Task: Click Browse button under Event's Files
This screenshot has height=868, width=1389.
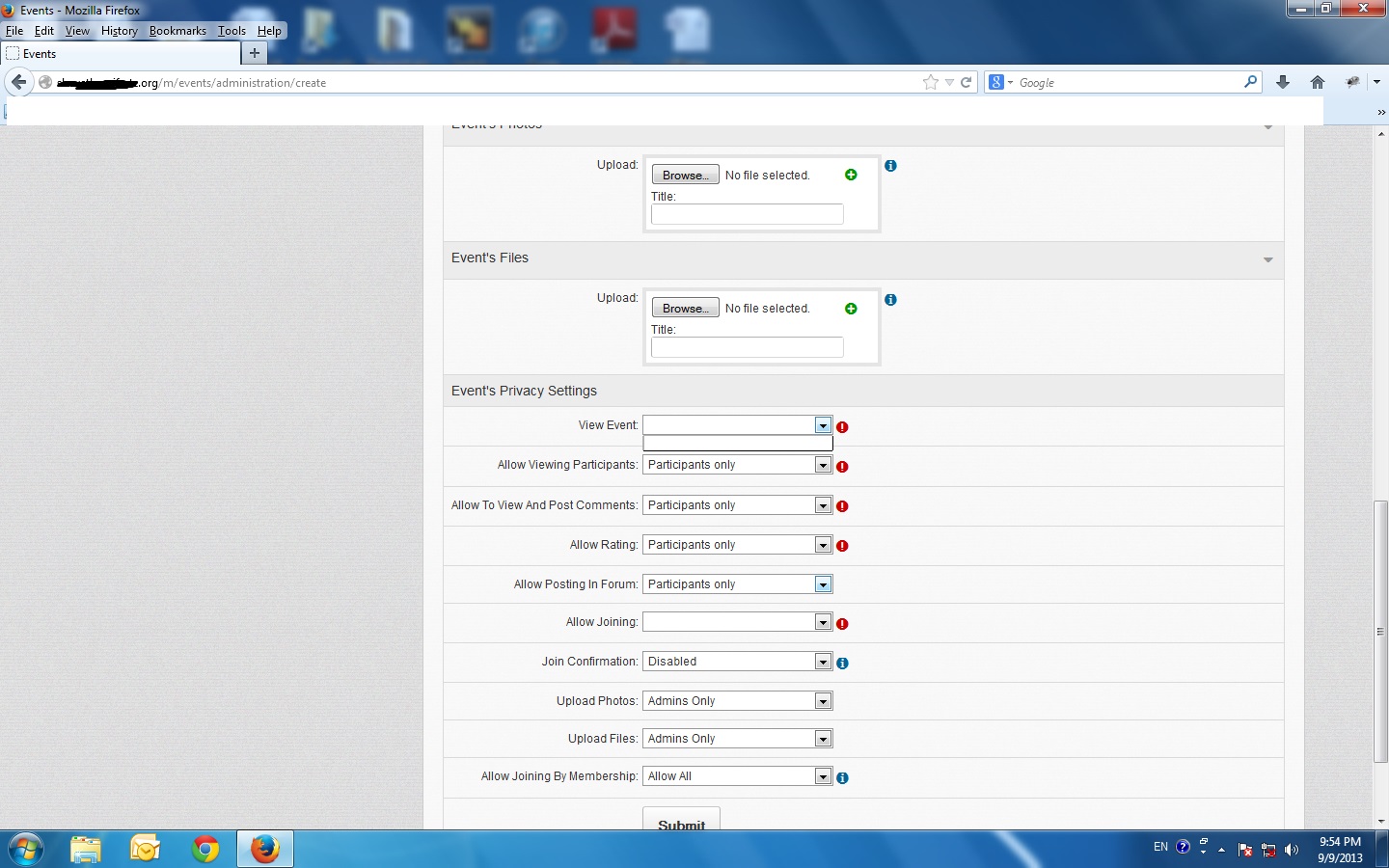Action: 685,309
